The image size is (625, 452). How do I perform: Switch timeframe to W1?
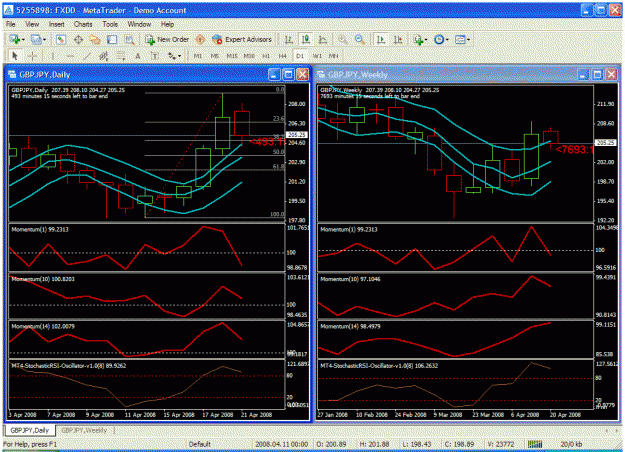coord(317,56)
